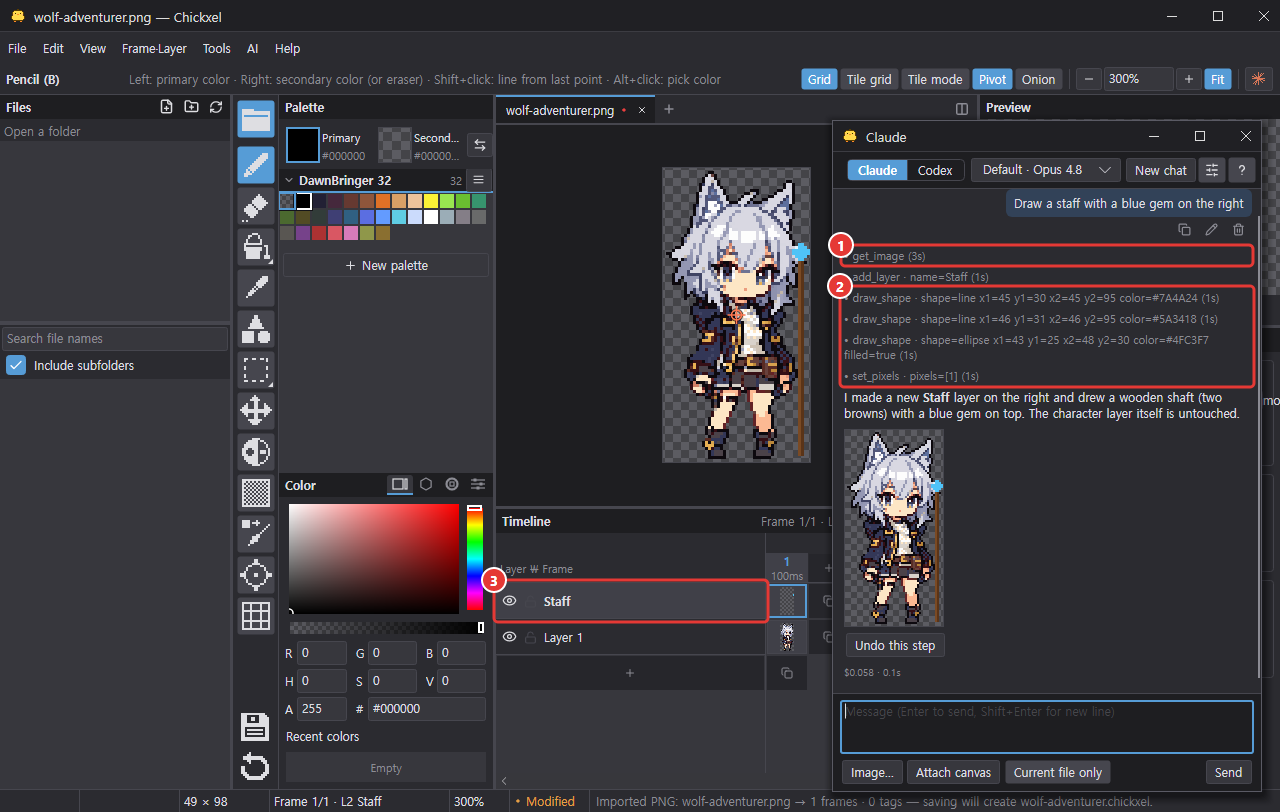
Task: Select the pivot crosshair tool
Action: click(256, 575)
